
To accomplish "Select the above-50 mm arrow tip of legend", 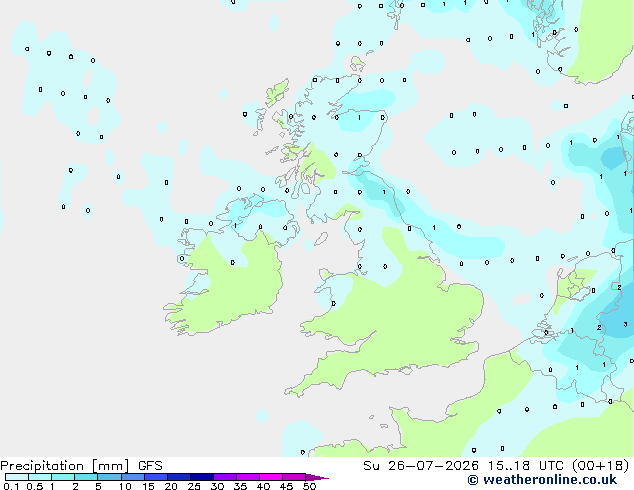I will pos(317,477).
